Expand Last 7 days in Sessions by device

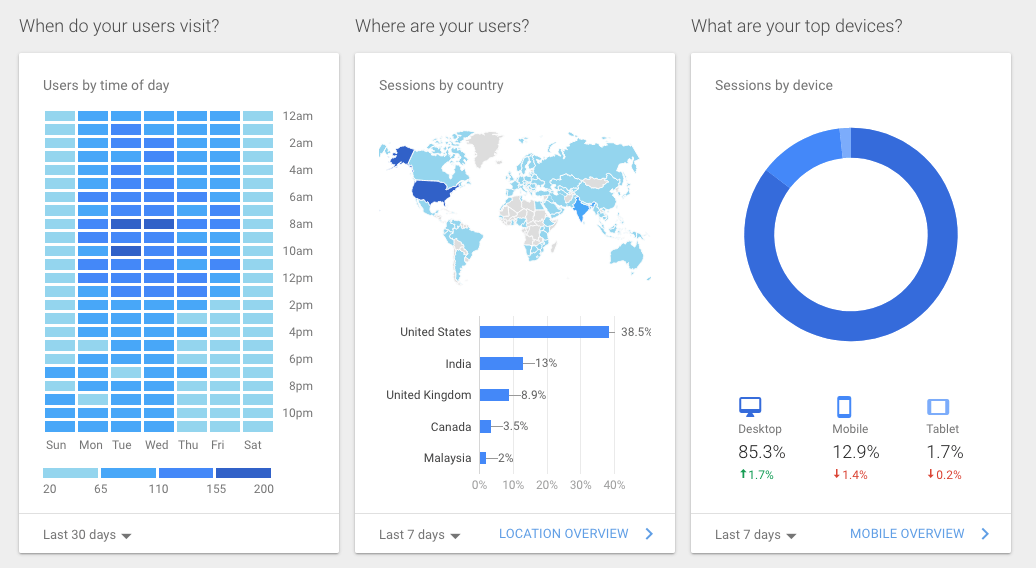[756, 535]
